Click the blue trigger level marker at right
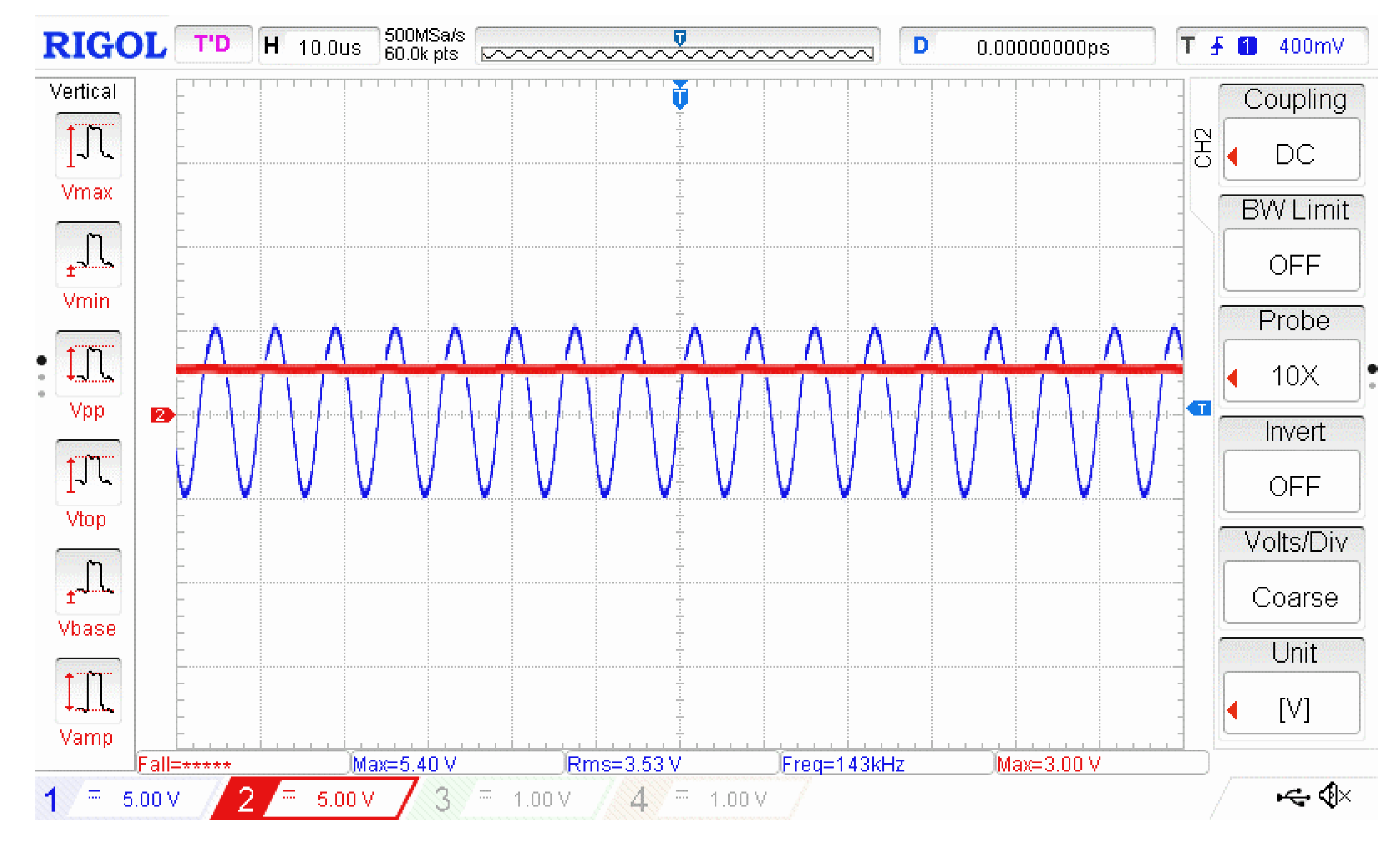The width and height of the screenshot is (1400, 841). [x=1199, y=408]
